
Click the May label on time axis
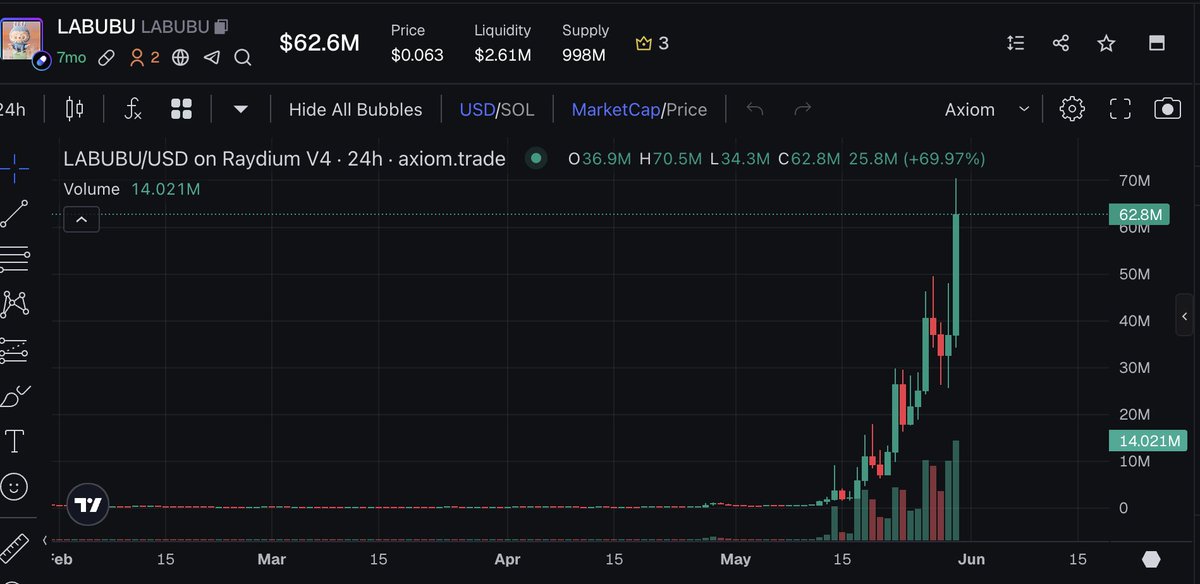735,559
